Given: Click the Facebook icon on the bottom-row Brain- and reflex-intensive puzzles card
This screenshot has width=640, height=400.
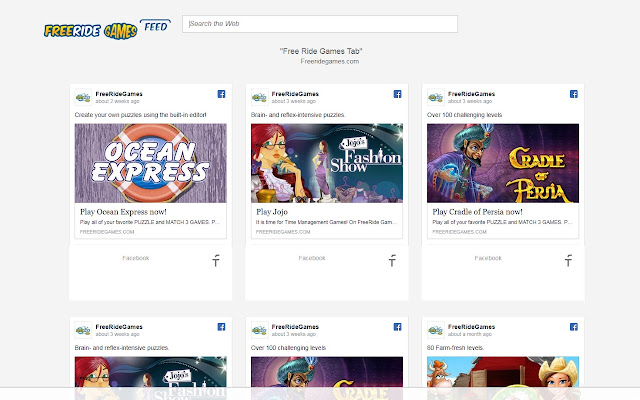Looking at the screenshot, I should click(221, 327).
